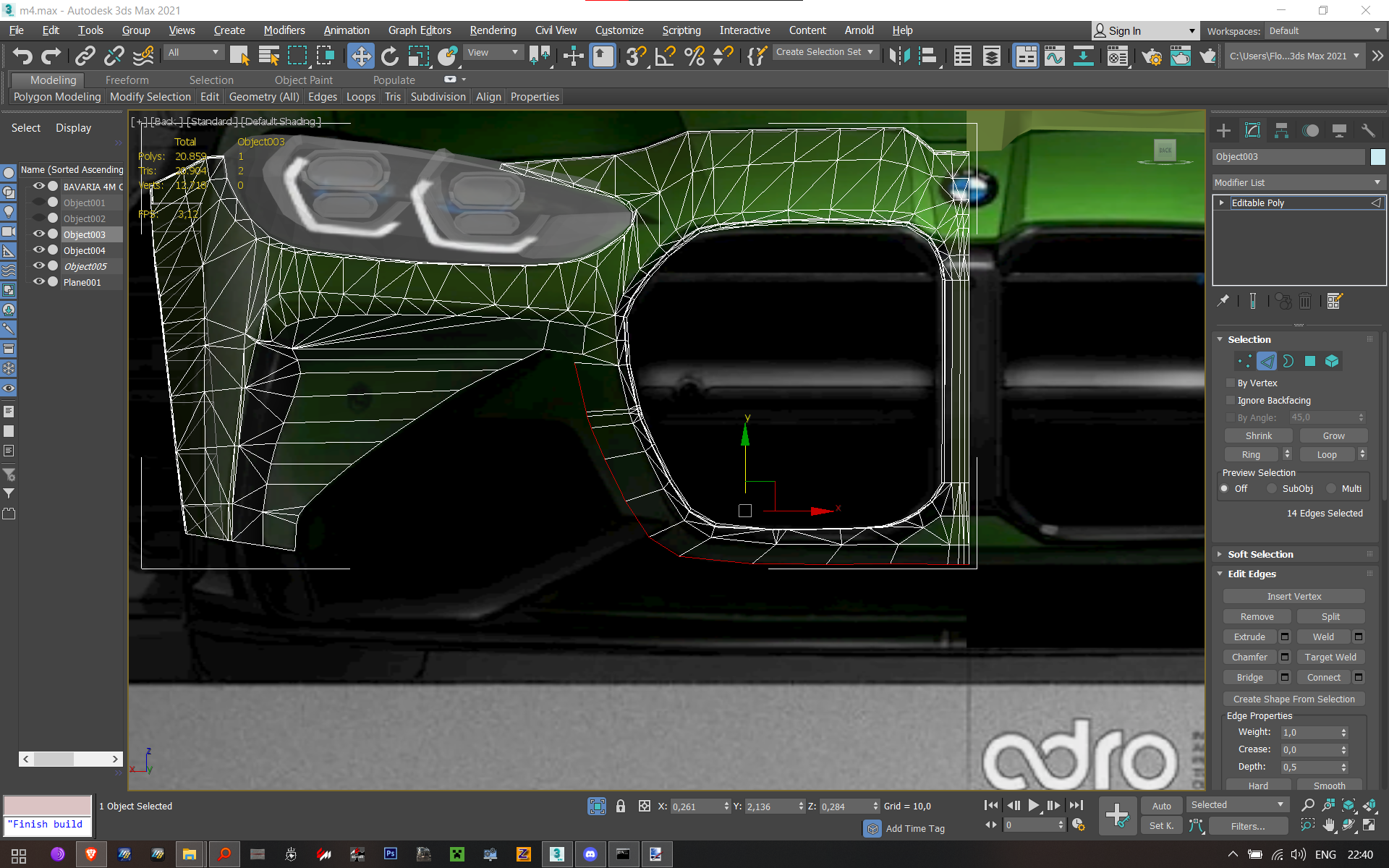Viewport: 1389px width, 868px height.
Task: Open the Graph Editors menu
Action: [x=419, y=30]
